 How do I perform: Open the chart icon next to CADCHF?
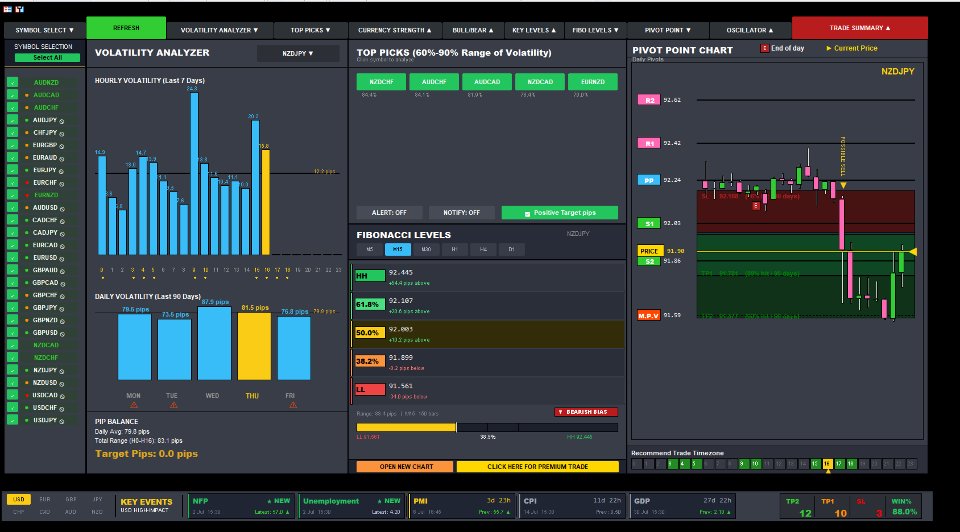(62, 221)
